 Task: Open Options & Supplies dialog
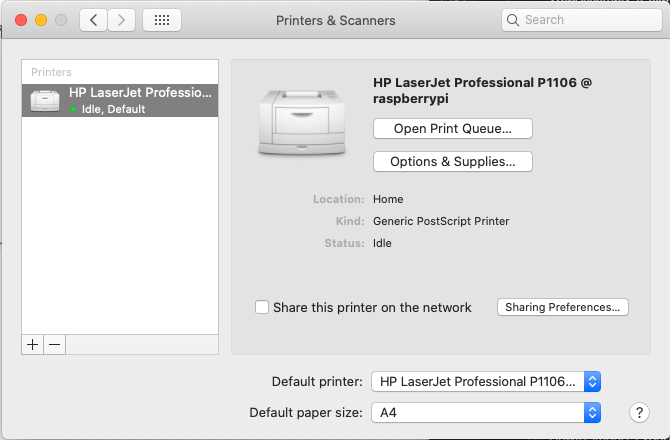pyautogui.click(x=452, y=161)
